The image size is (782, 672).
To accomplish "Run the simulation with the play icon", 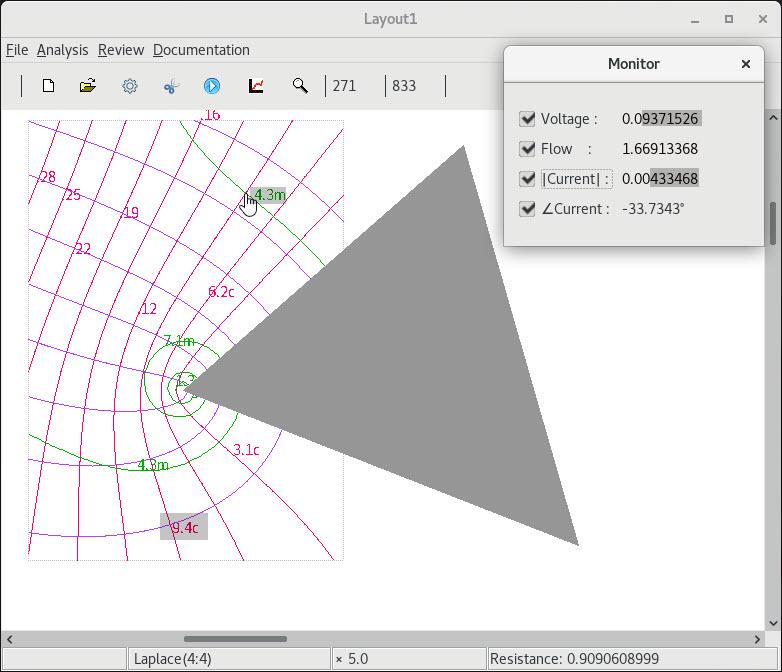I will (x=212, y=86).
